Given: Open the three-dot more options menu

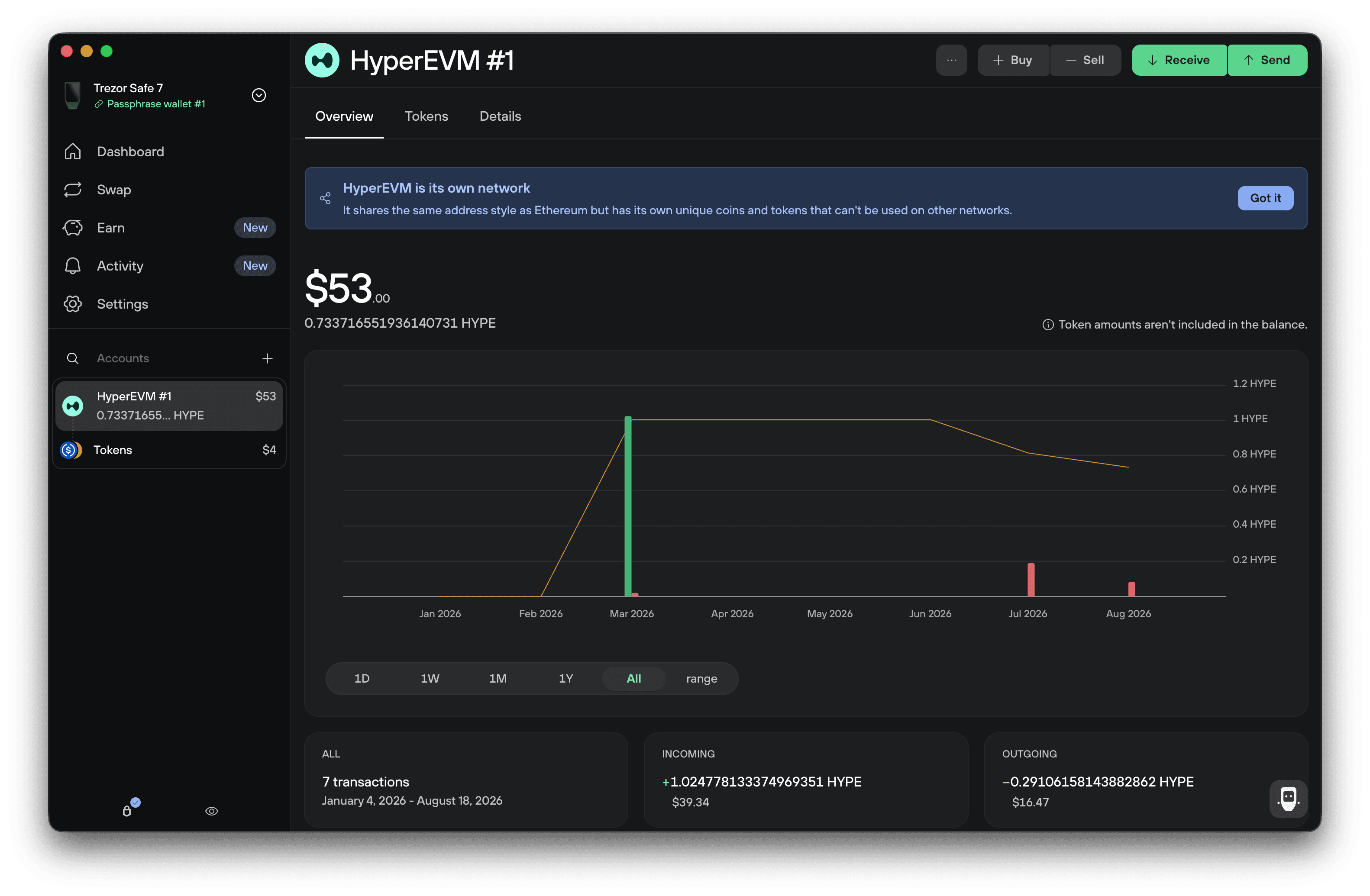Looking at the screenshot, I should 951,60.
